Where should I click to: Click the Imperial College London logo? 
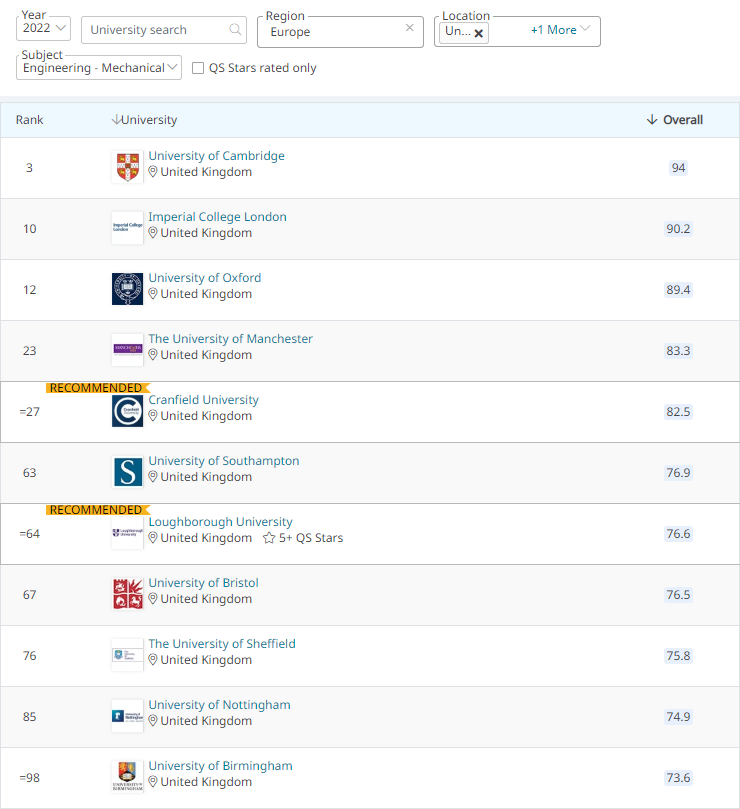(127, 228)
